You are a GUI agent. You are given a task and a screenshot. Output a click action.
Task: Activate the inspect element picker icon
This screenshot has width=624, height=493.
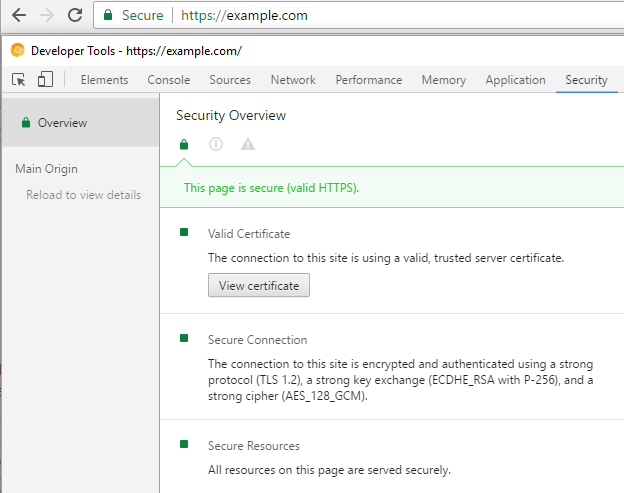[x=19, y=80]
